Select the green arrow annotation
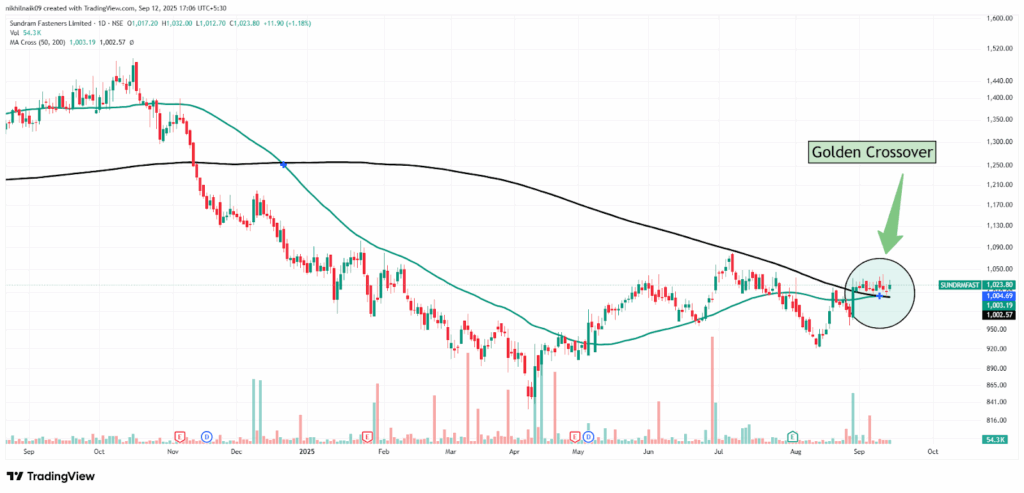1024x493 pixels. tap(893, 213)
